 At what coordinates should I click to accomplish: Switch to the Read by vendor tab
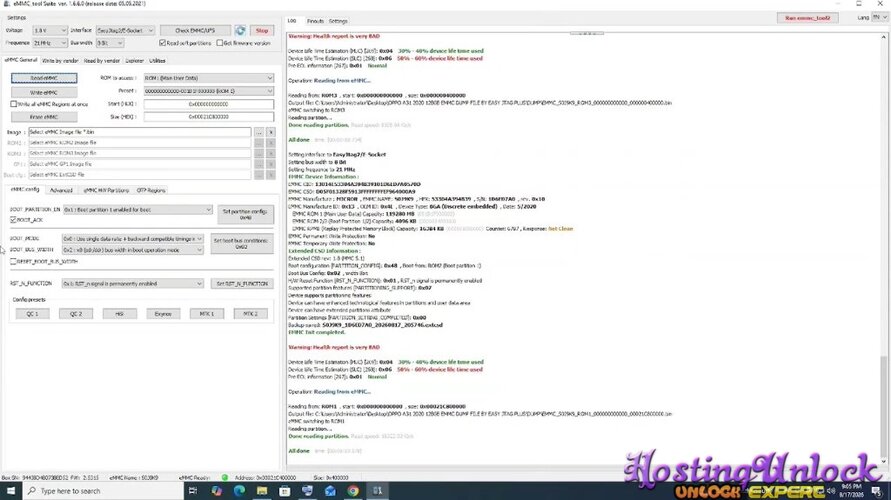coord(102,60)
